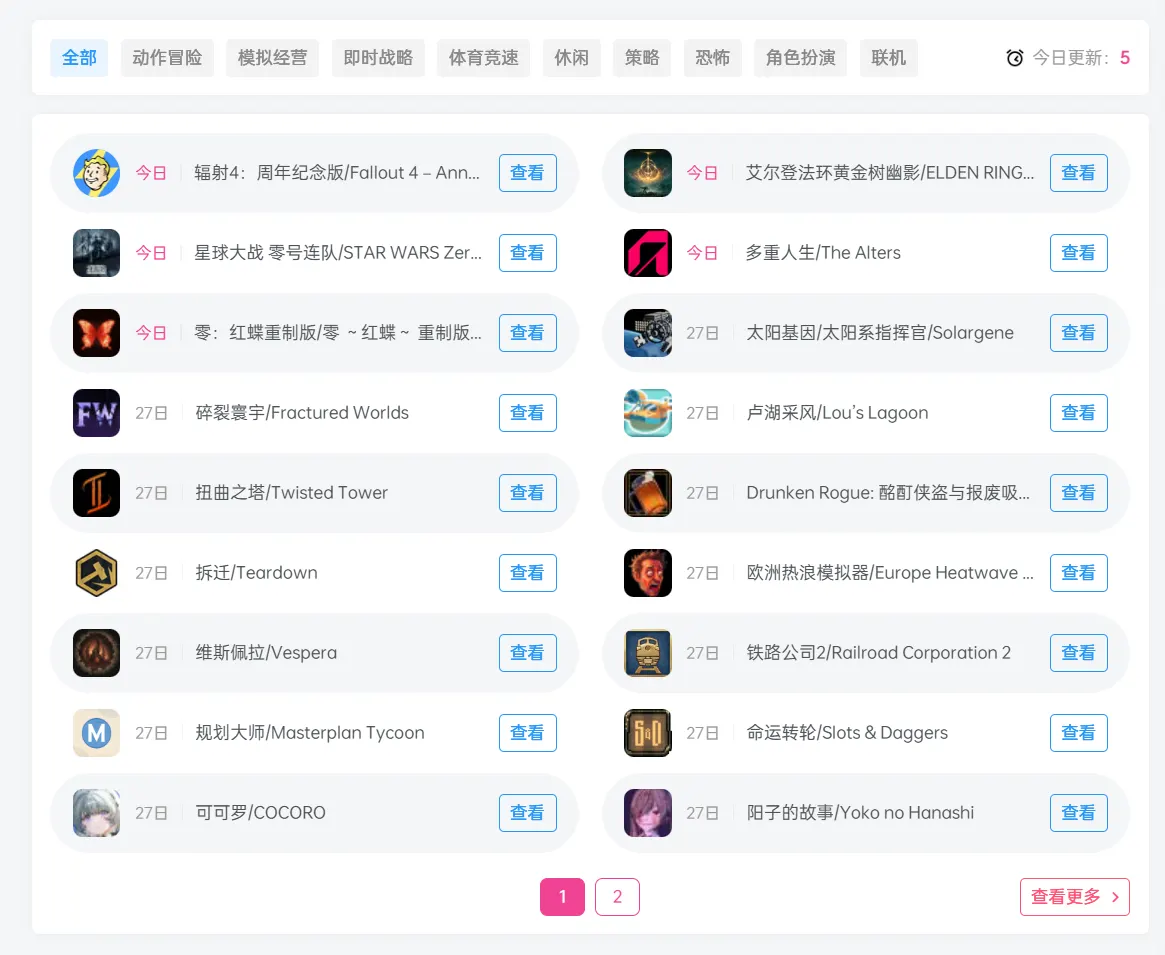This screenshot has width=1165, height=955.
Task: Click 查看 for Solargene
Action: (x=1079, y=333)
